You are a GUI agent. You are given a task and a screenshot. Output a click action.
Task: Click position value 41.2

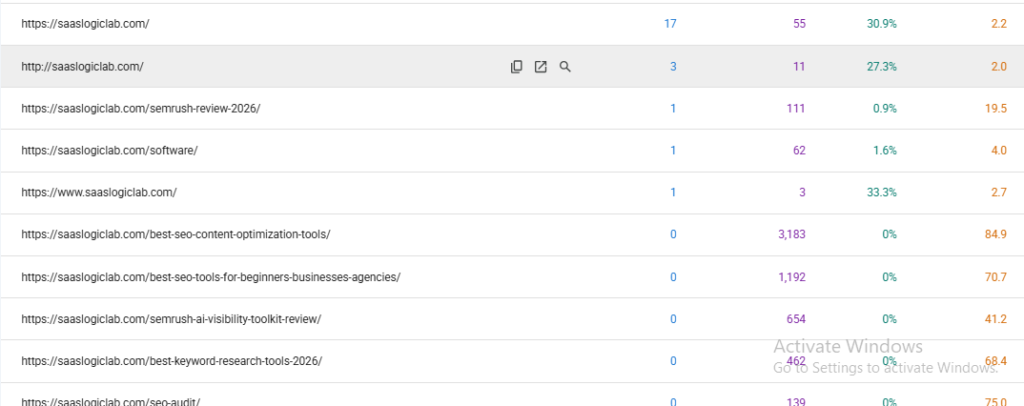pos(996,319)
